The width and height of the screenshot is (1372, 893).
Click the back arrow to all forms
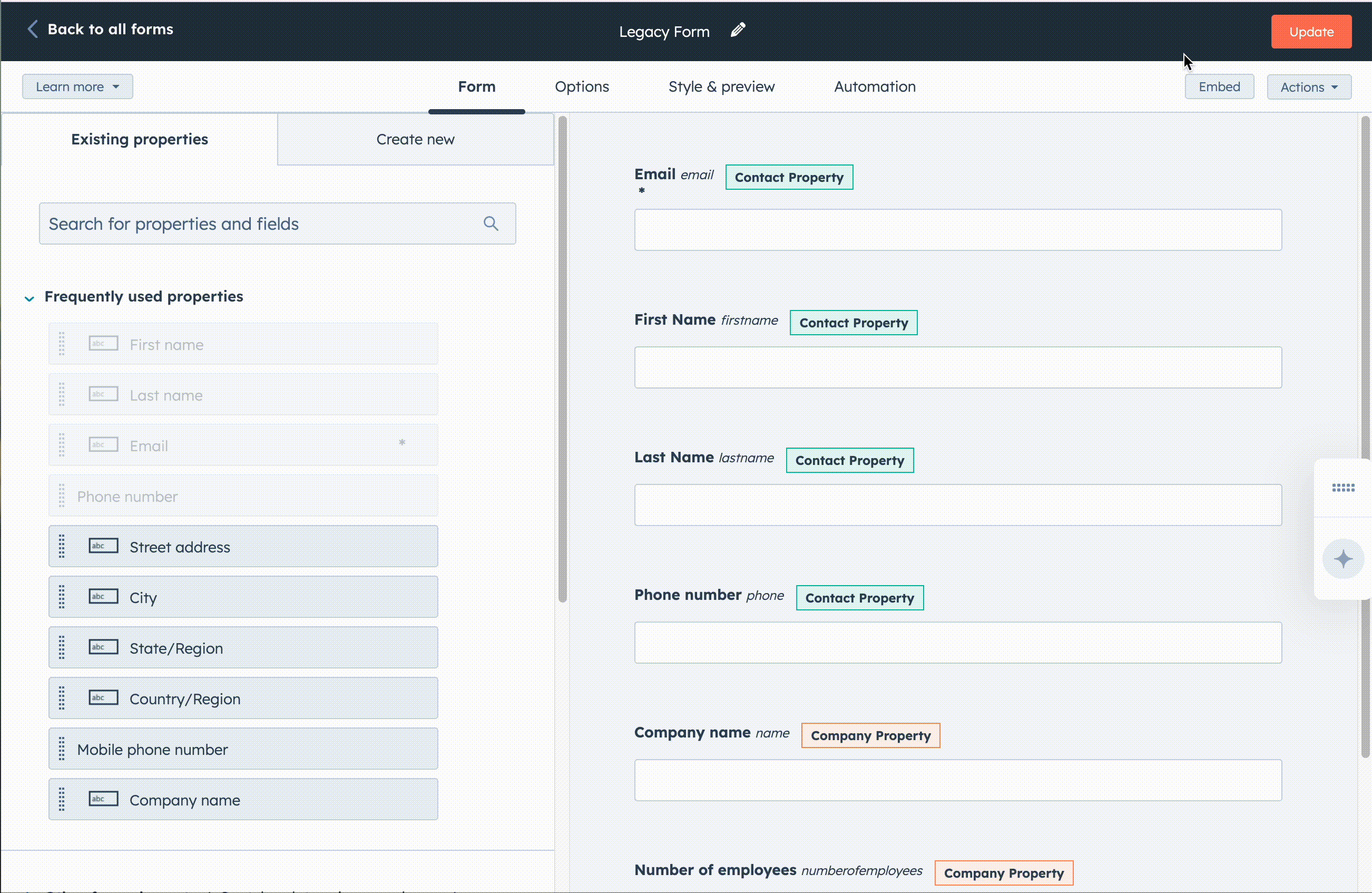33,29
